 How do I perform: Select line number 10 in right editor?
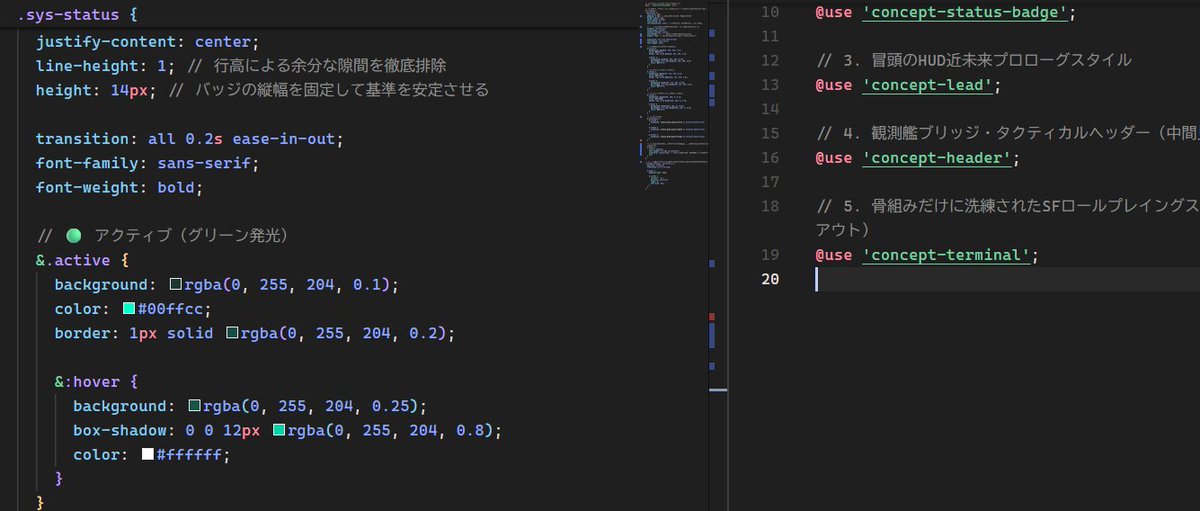click(x=768, y=12)
